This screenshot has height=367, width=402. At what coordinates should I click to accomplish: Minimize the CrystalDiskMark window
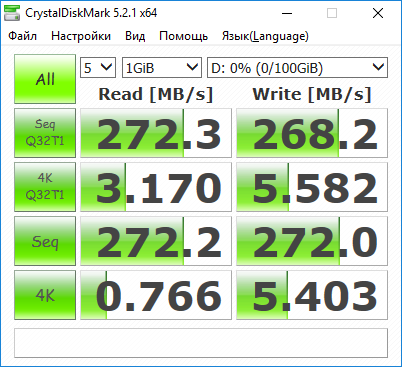287,13
